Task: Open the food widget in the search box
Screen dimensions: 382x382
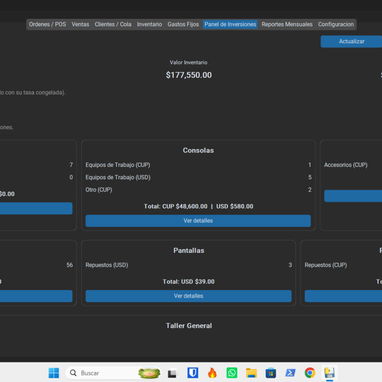Action: pyautogui.click(x=149, y=373)
